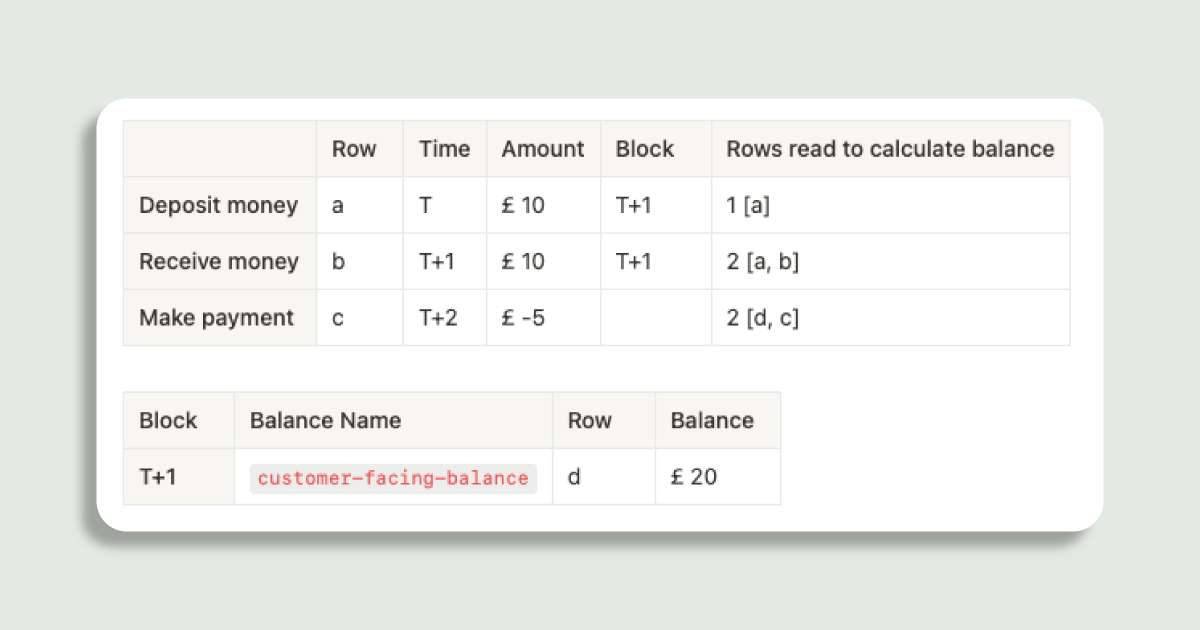The height and width of the screenshot is (630, 1200).
Task: Select the Deposit money row label
Action: coord(218,206)
